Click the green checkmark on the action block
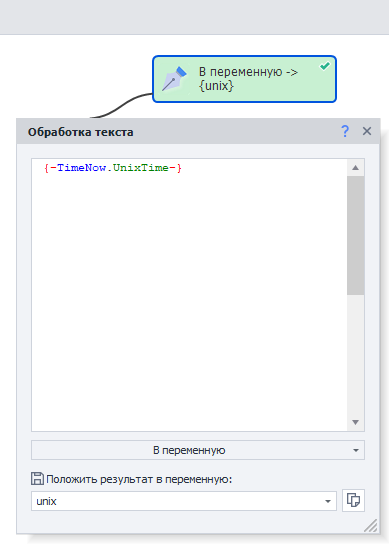Image resolution: width=389 pixels, height=551 pixels. [325, 66]
